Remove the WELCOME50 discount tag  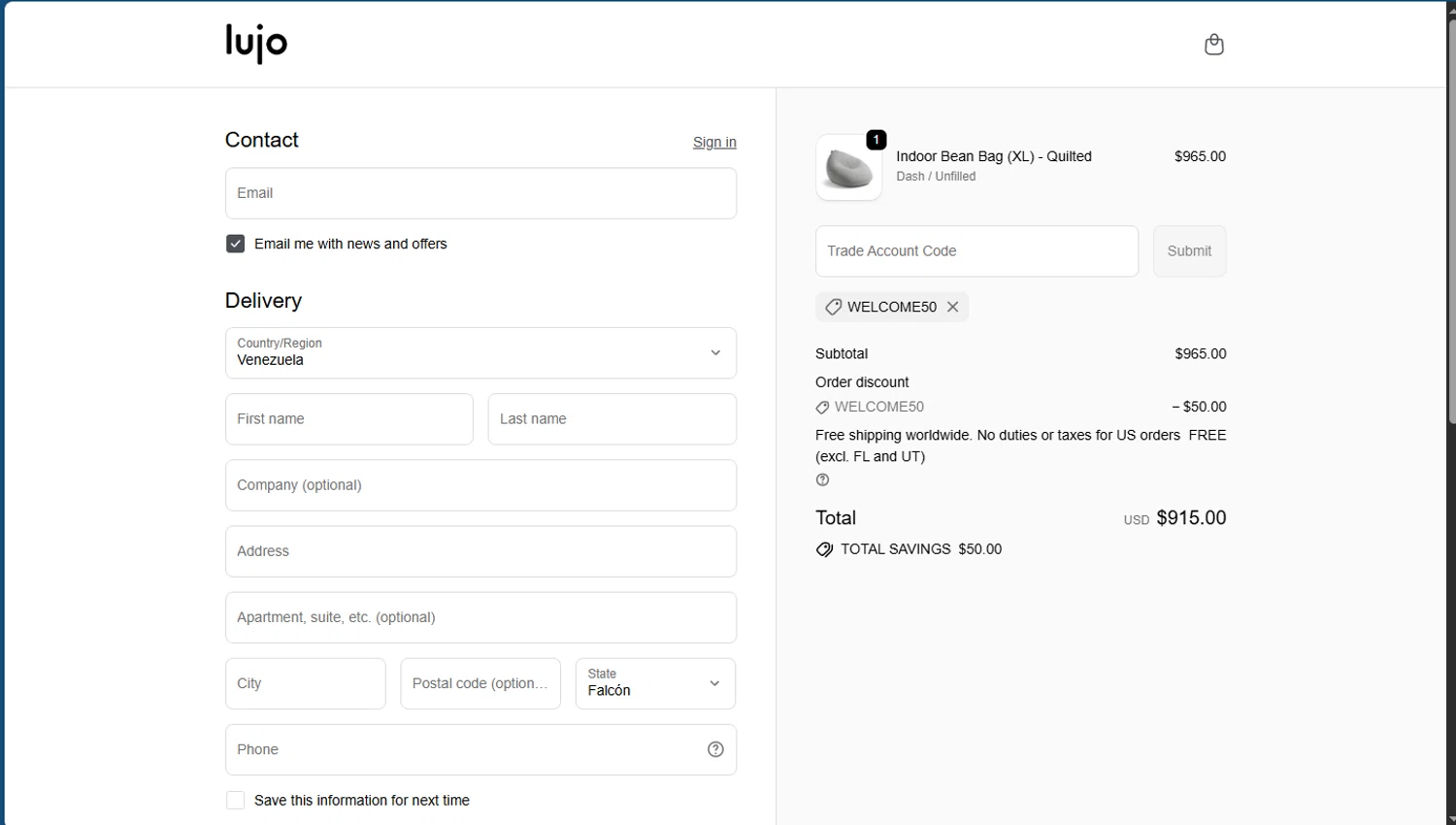point(953,307)
